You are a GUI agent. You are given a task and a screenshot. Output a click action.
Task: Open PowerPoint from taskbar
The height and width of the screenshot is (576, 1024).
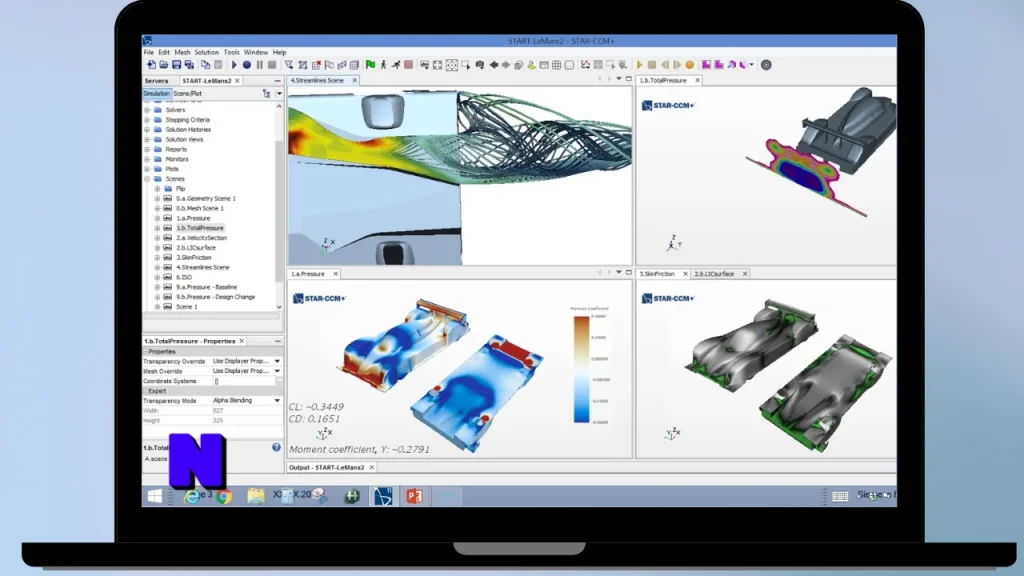pos(414,496)
